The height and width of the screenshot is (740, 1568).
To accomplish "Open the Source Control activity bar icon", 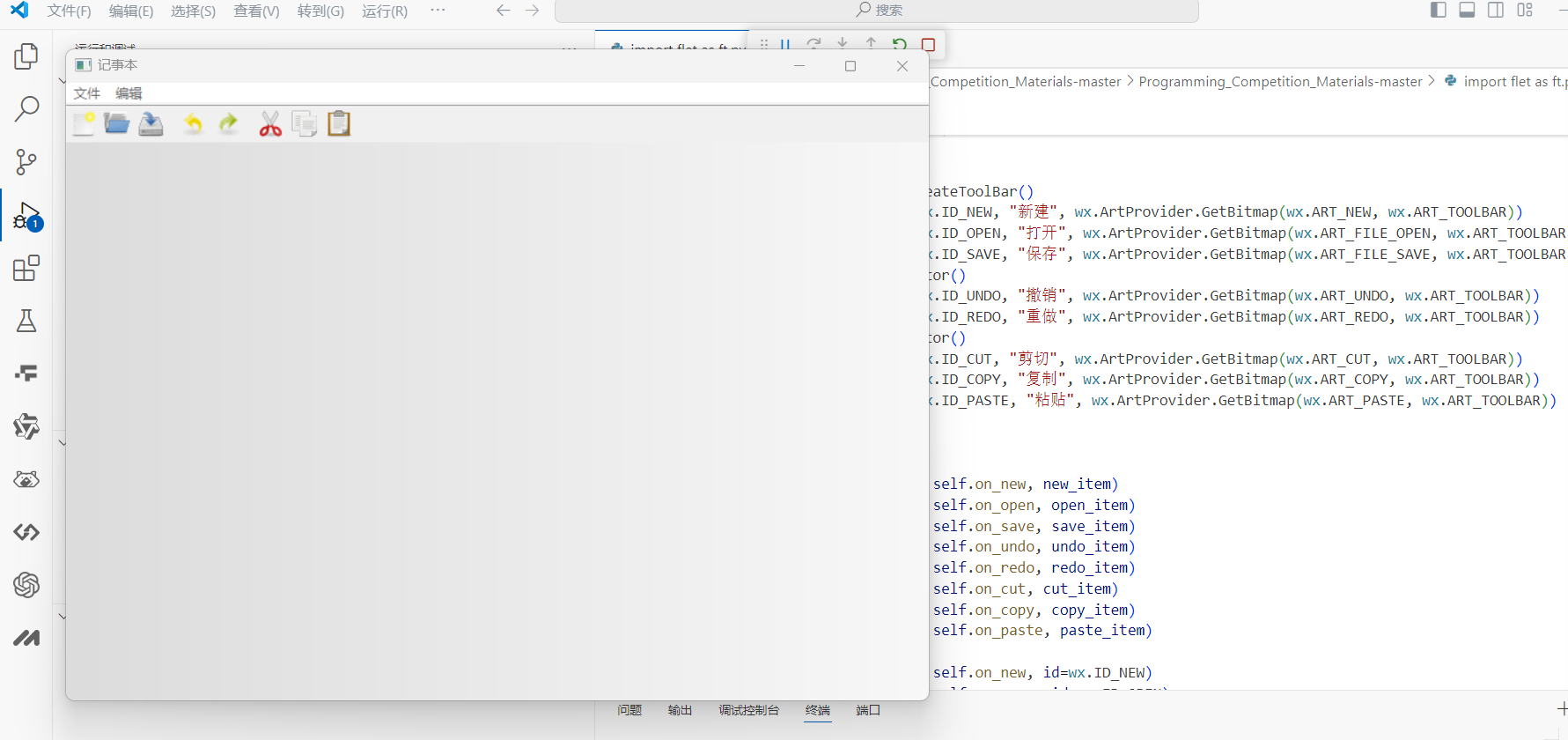I will (x=26, y=162).
